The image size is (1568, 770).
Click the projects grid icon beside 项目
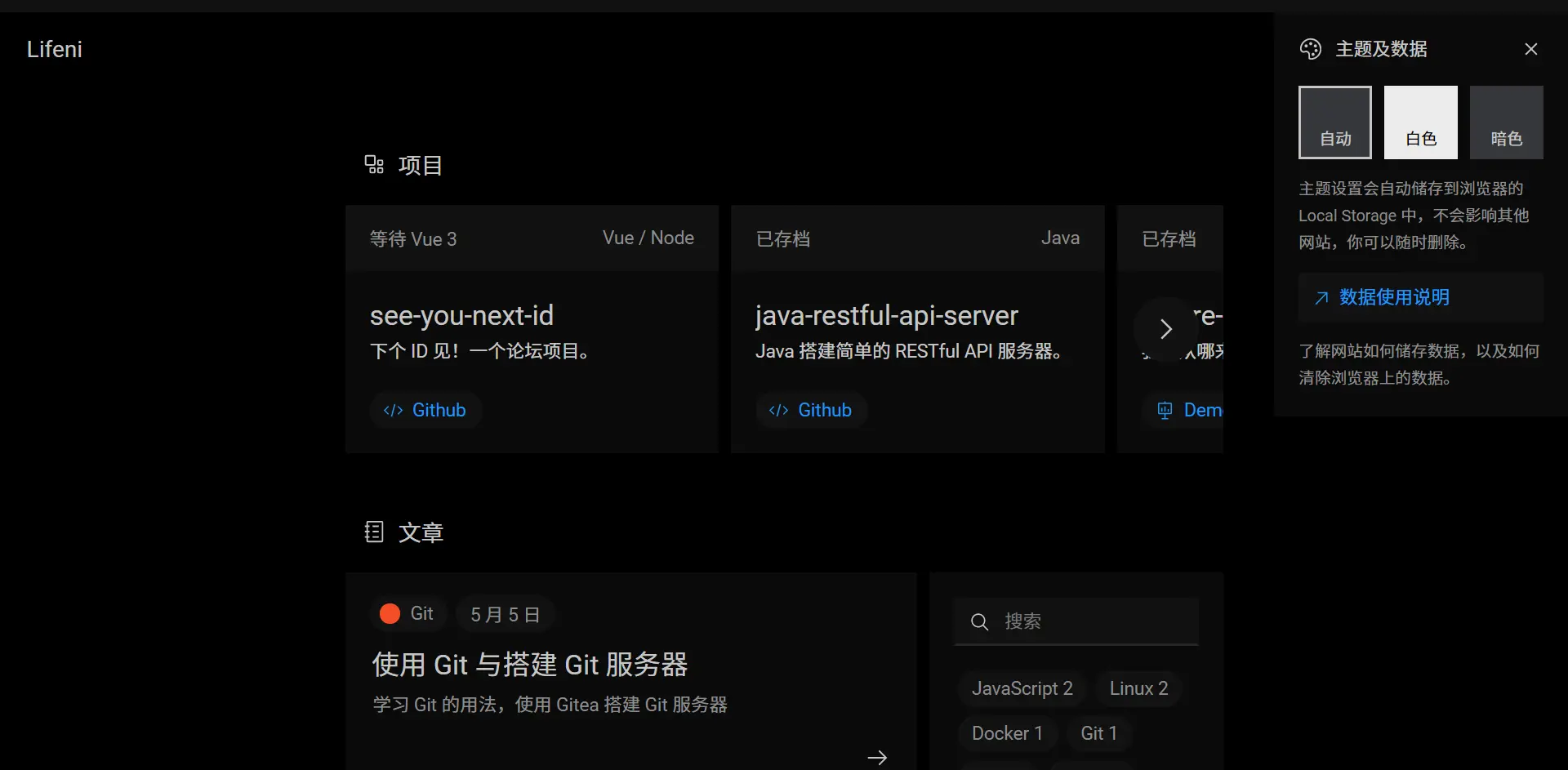click(x=374, y=165)
